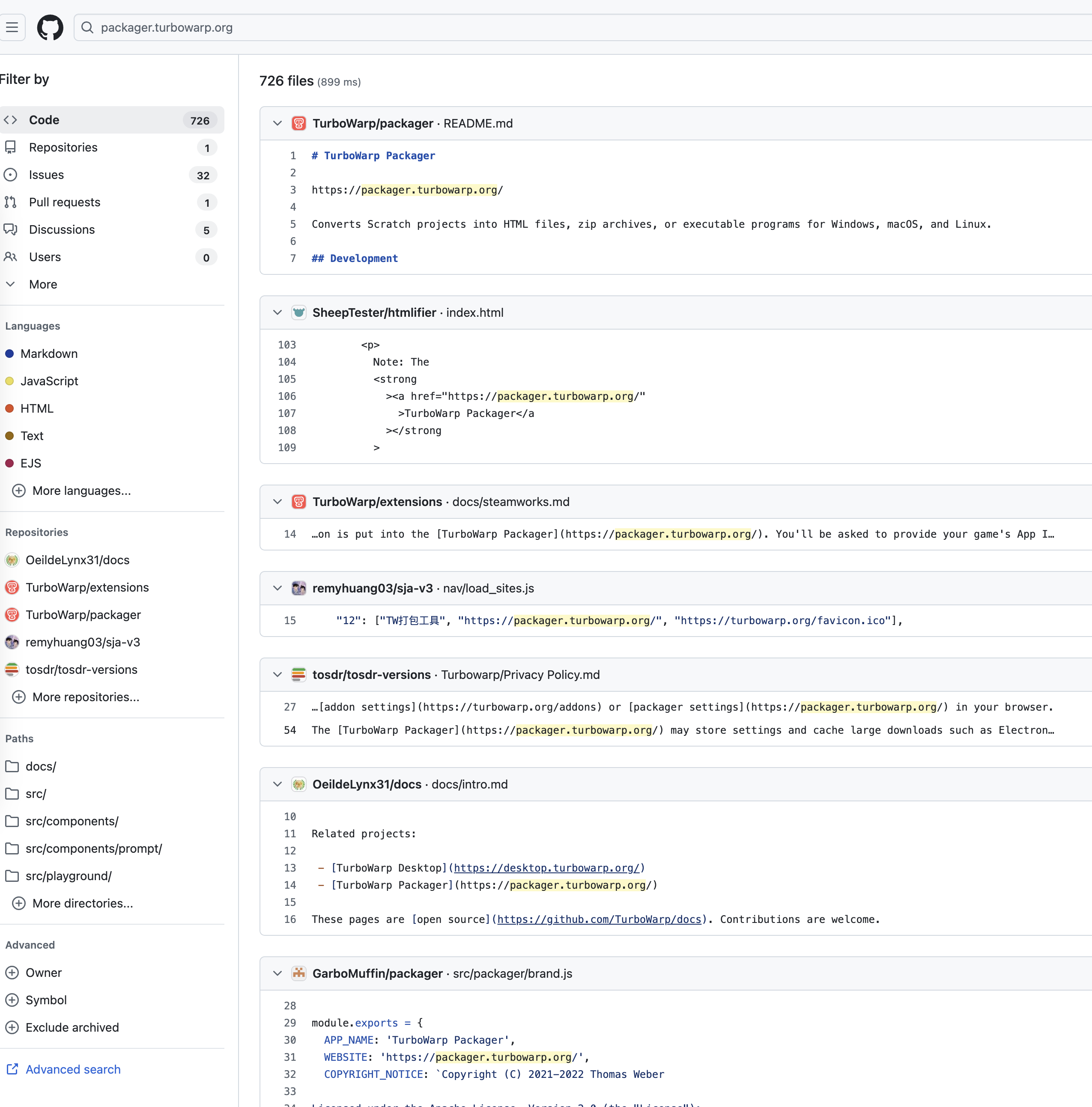Image resolution: width=1092 pixels, height=1107 pixels.
Task: Go to GitHub home via Octocat logo
Action: coord(51,27)
